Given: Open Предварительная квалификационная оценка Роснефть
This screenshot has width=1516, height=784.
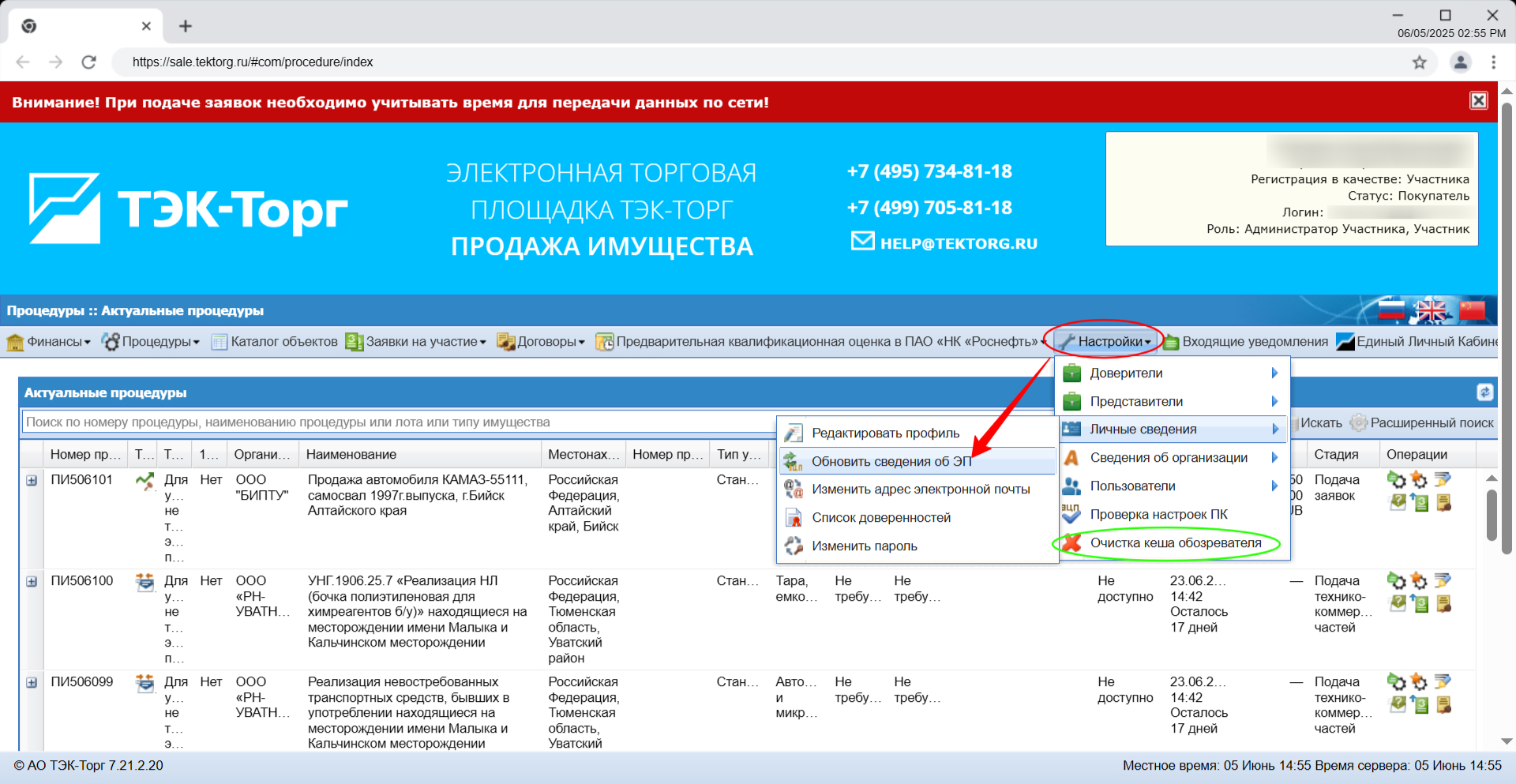Looking at the screenshot, I should [x=821, y=342].
